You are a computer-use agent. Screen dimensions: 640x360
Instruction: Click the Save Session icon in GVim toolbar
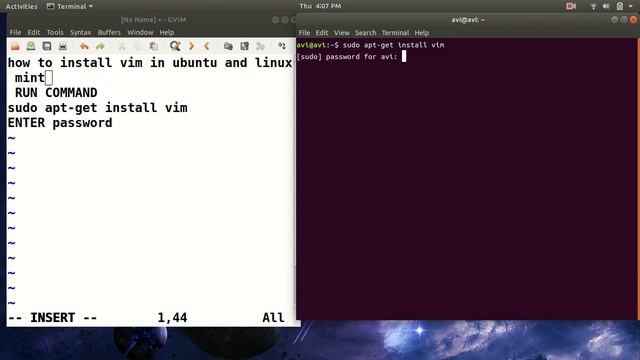pyautogui.click(x=244, y=46)
